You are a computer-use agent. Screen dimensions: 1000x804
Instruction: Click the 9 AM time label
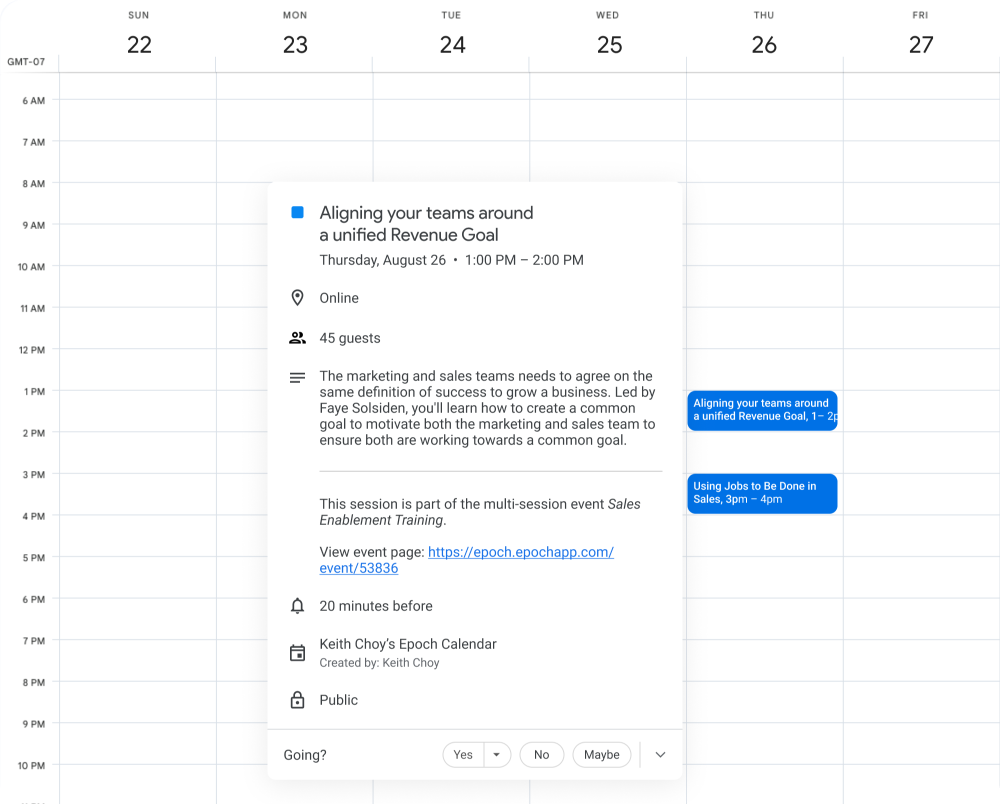point(34,225)
